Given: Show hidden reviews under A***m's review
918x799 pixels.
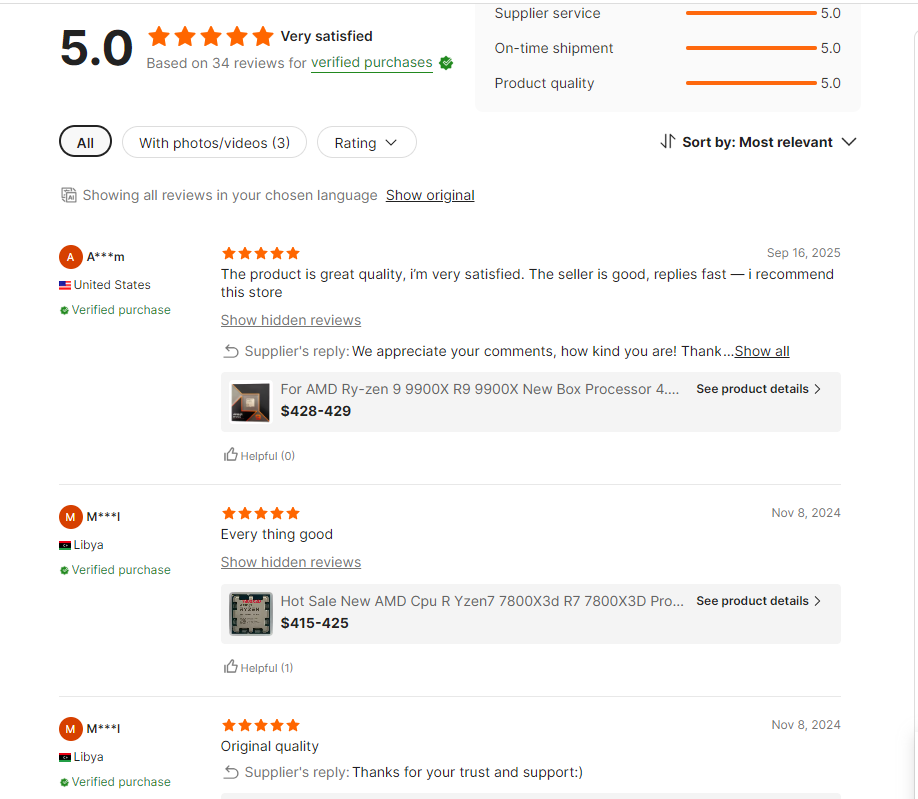Looking at the screenshot, I should click(291, 320).
